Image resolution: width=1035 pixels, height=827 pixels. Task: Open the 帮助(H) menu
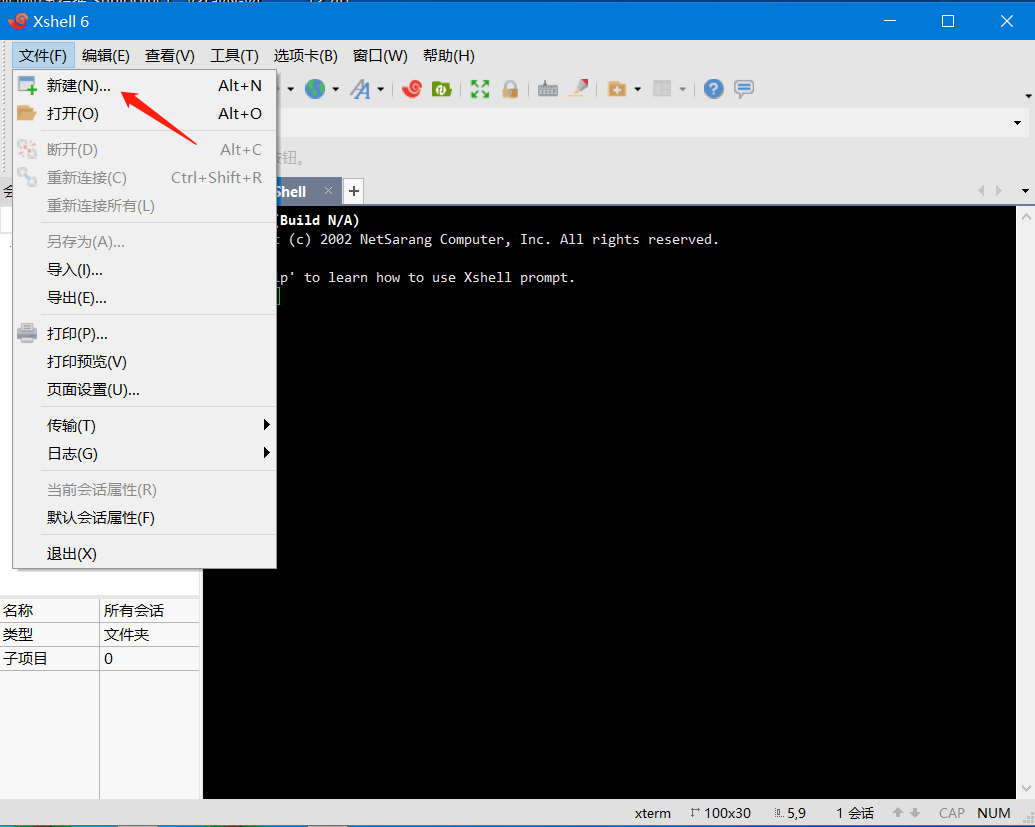click(449, 55)
